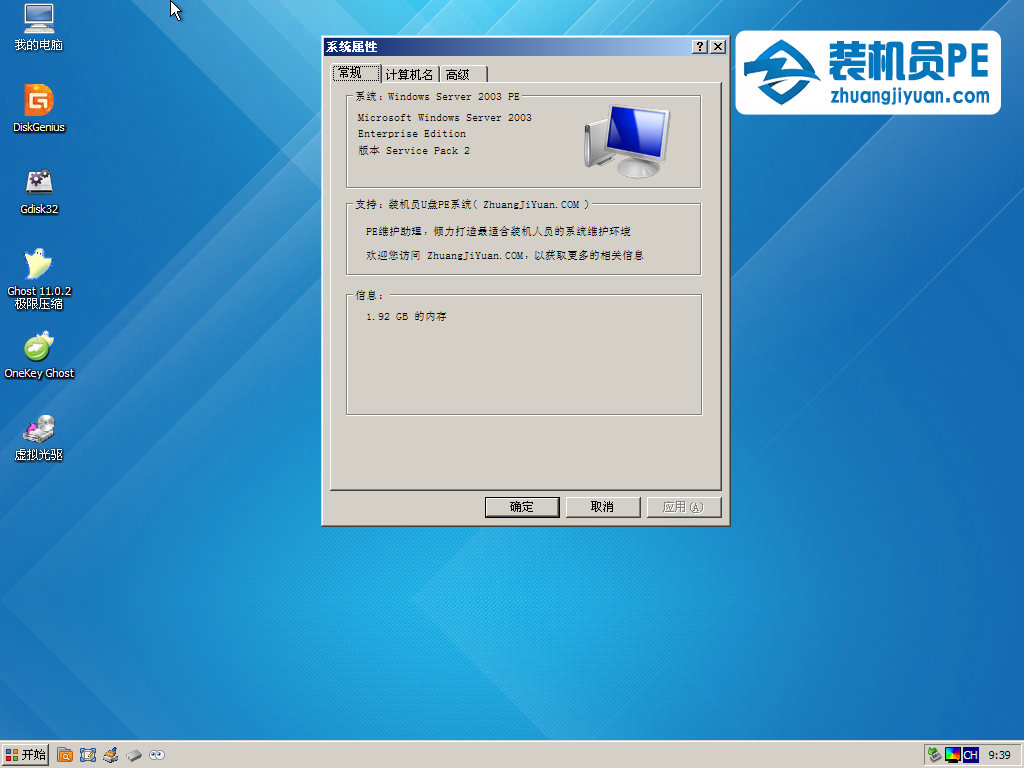
Task: Open the 我的电脑 desktop icon
Action: (39, 27)
